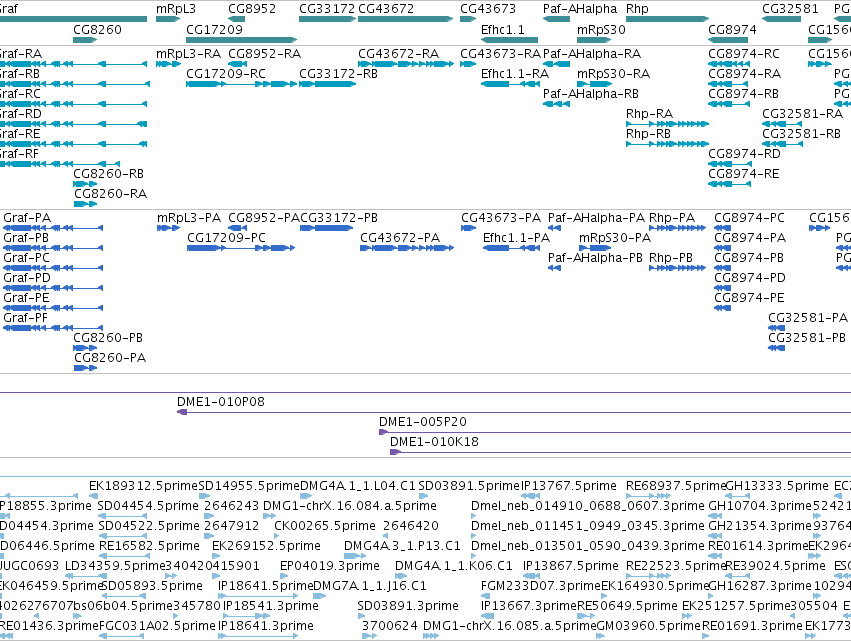851x641 pixels.
Task: Select the DMG7A.1_1.J16.C1 EST label
Action: pos(370,586)
